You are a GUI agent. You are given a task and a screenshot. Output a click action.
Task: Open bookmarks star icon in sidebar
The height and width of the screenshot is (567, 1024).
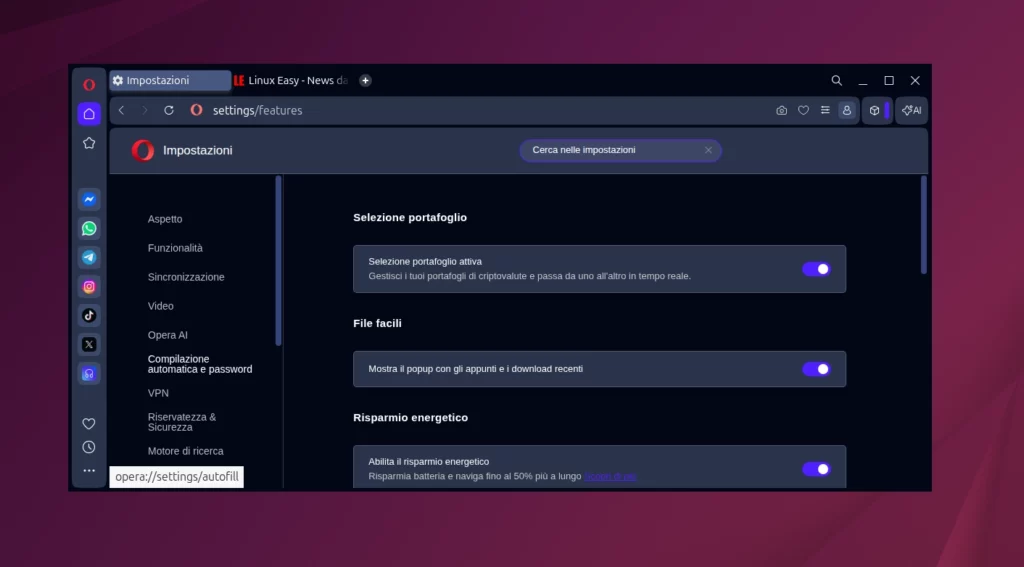coord(89,143)
